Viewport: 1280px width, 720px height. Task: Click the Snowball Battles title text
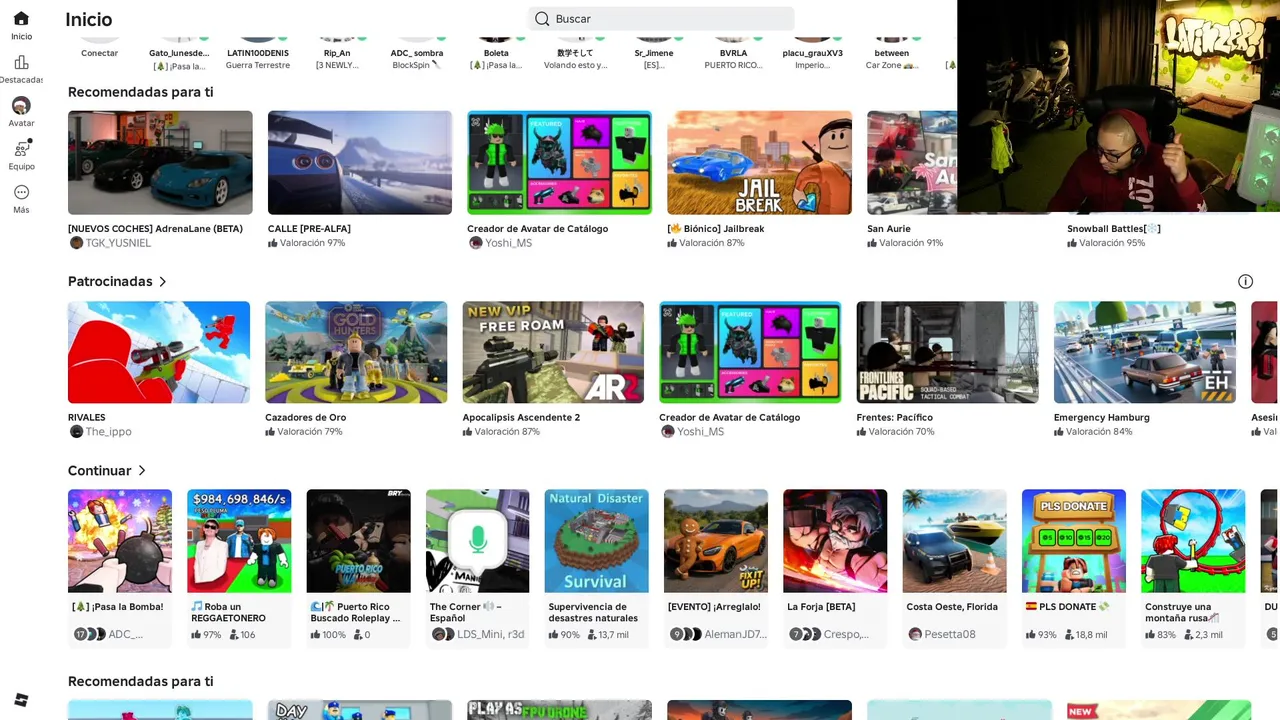pyautogui.click(x=1114, y=229)
